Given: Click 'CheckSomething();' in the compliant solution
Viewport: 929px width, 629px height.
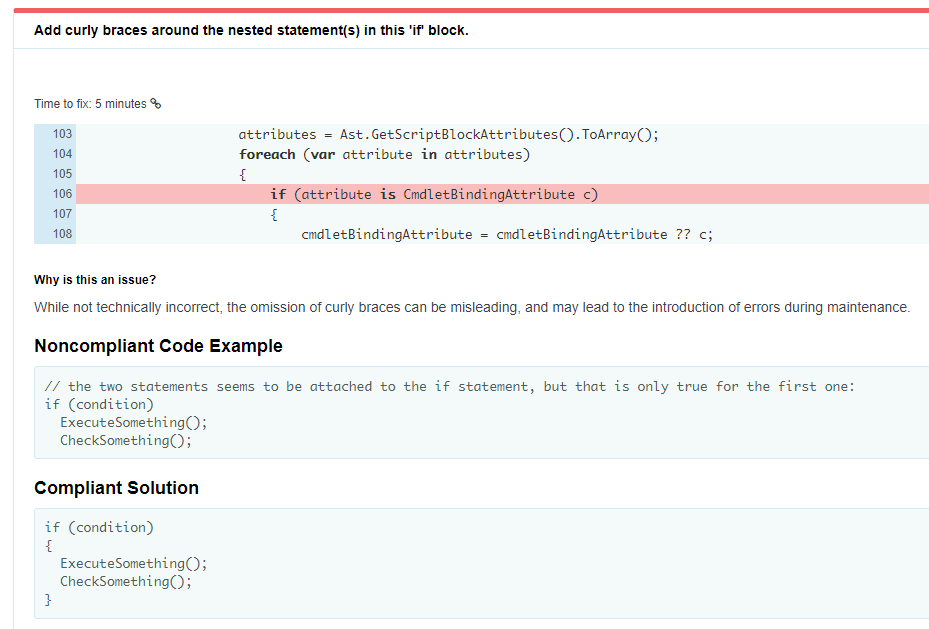Looking at the screenshot, I should tap(126, 582).
